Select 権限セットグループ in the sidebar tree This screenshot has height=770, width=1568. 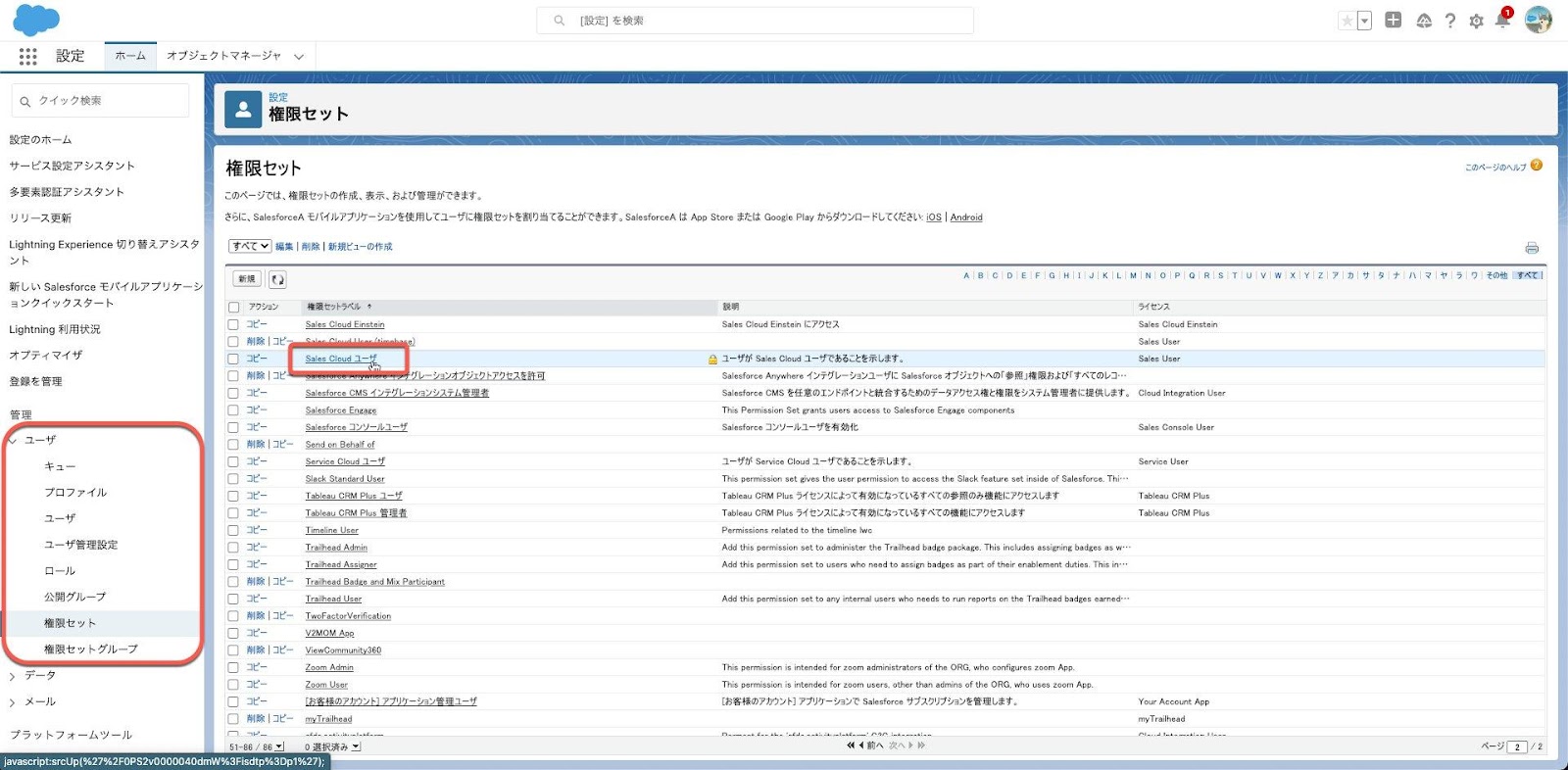pos(91,650)
